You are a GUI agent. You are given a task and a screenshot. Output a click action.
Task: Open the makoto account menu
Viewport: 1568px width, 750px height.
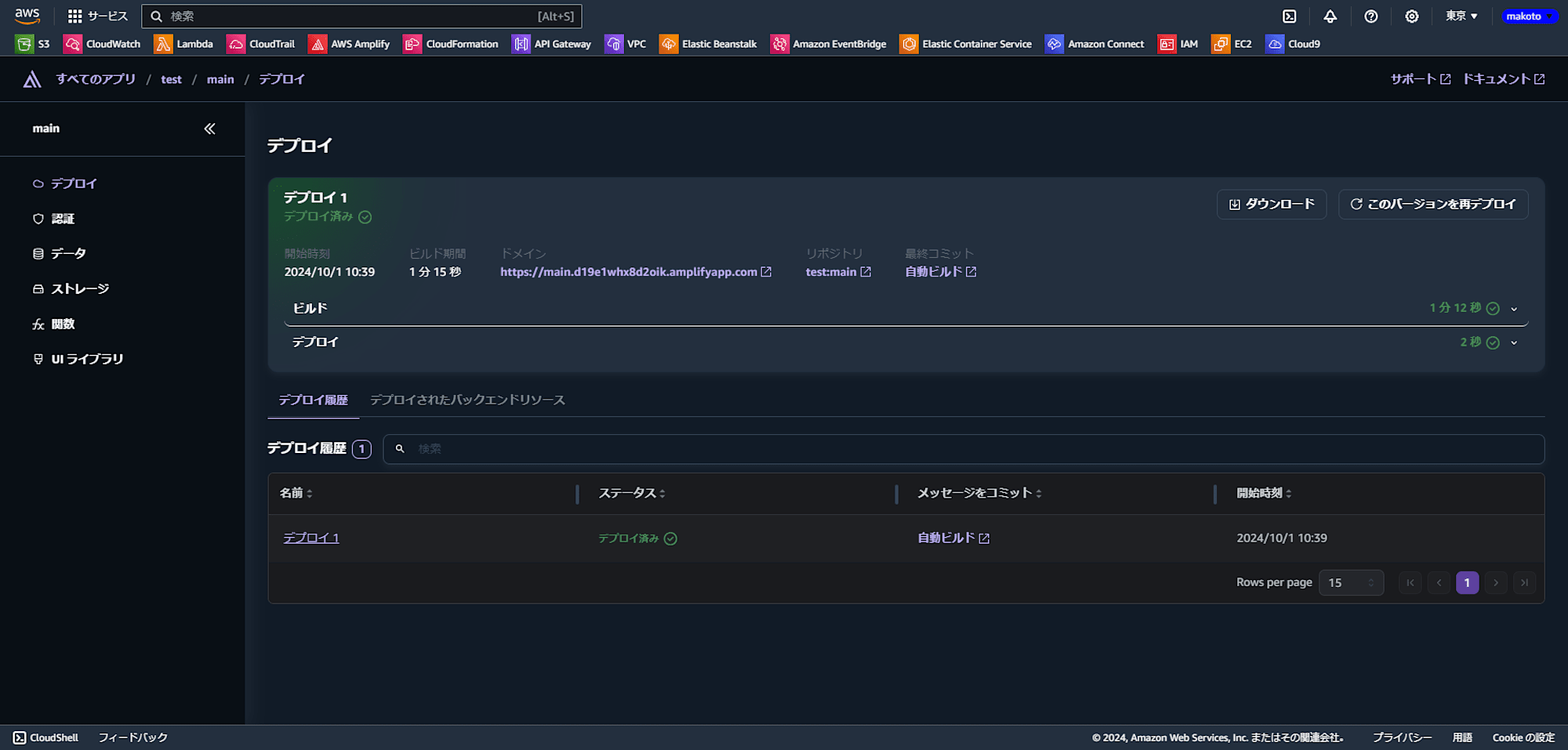coord(1529,16)
